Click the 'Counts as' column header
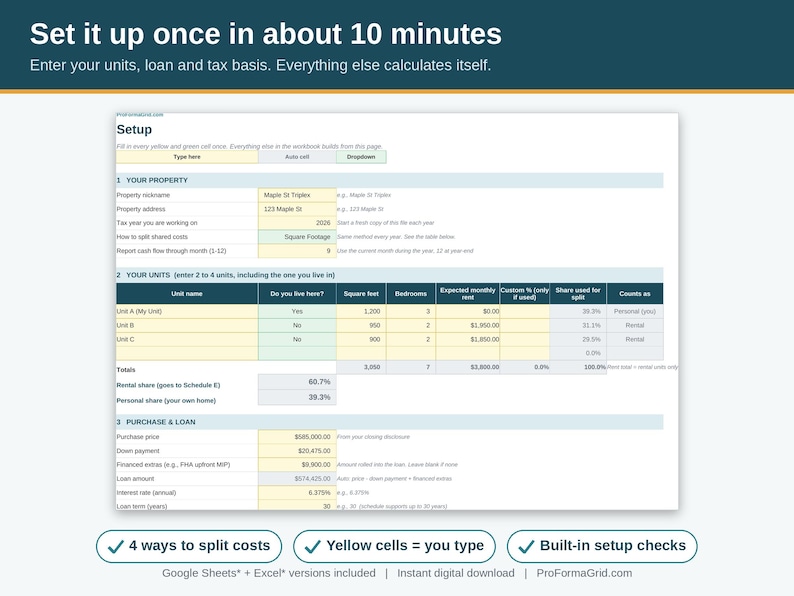 click(x=635, y=294)
